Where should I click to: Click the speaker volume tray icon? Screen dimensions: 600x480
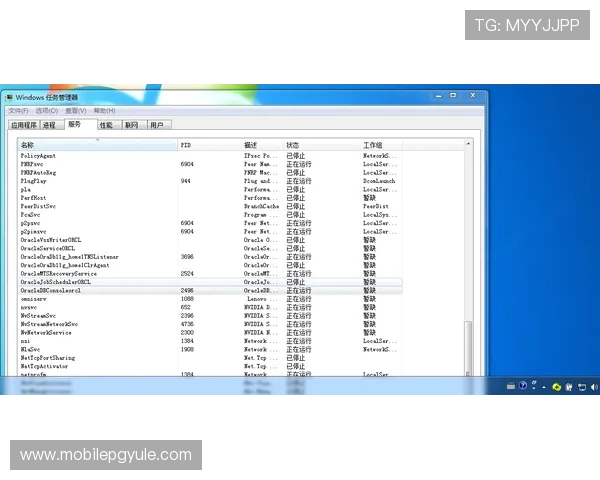click(594, 387)
